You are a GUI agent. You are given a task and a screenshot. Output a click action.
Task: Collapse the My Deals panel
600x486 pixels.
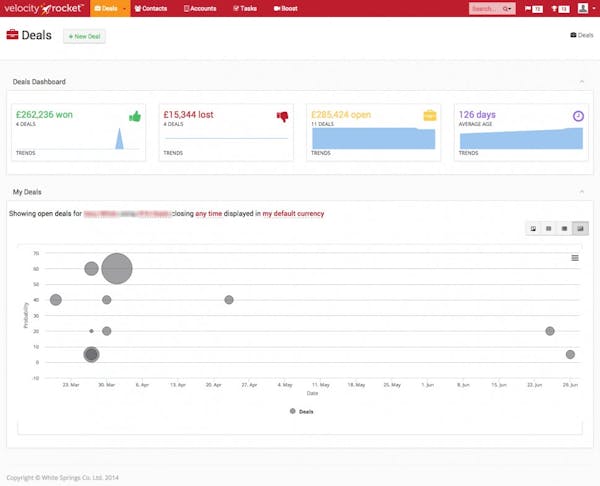point(582,192)
